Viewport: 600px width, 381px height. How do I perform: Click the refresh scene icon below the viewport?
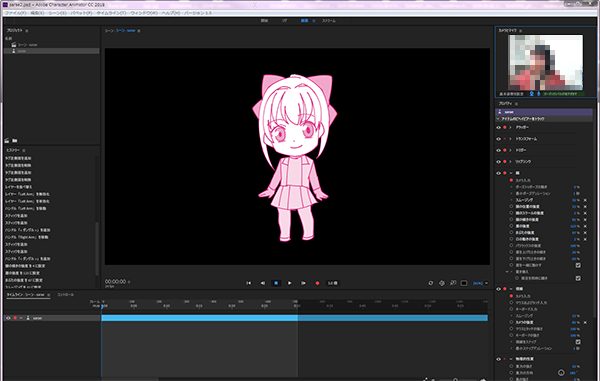point(430,283)
